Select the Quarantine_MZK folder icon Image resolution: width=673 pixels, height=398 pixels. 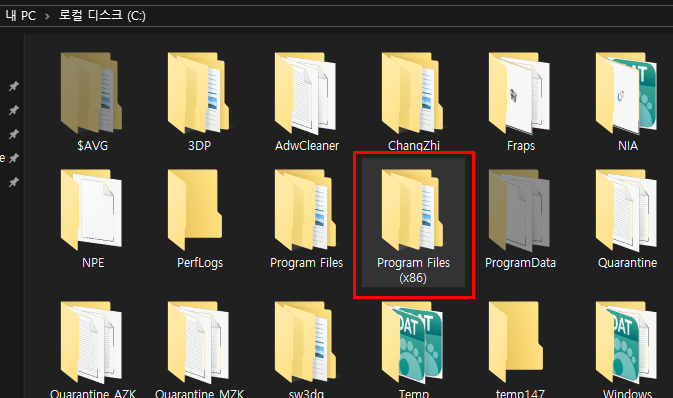[x=198, y=342]
